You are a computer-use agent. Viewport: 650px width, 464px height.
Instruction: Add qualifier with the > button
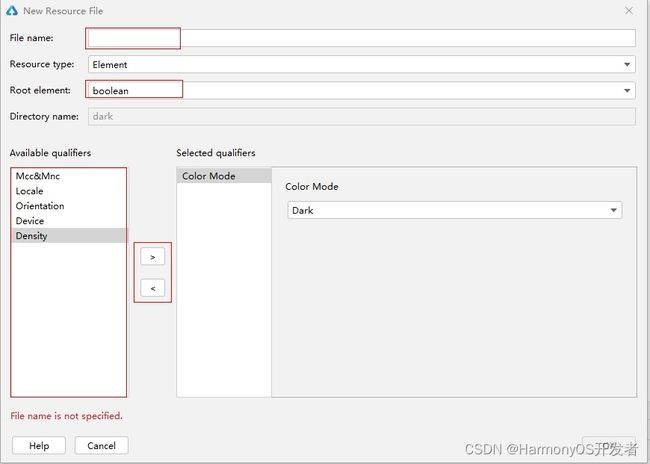click(153, 257)
